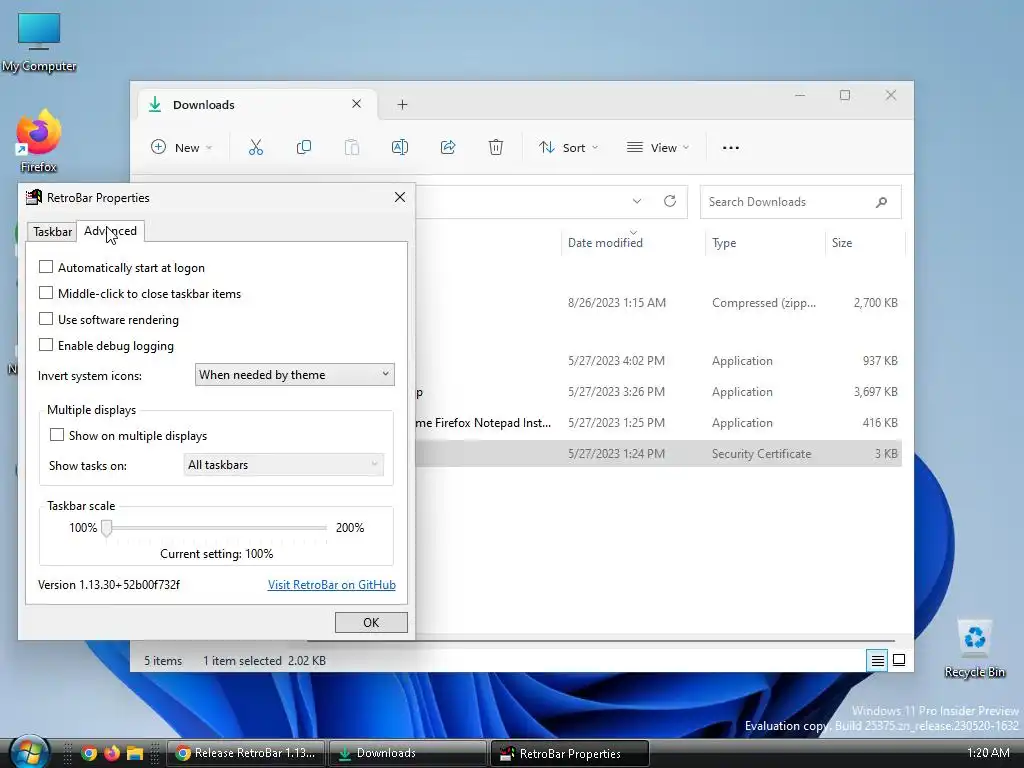The width and height of the screenshot is (1024, 768).
Task: Switch to Release RetroBar taskbar item
Action: pyautogui.click(x=246, y=753)
